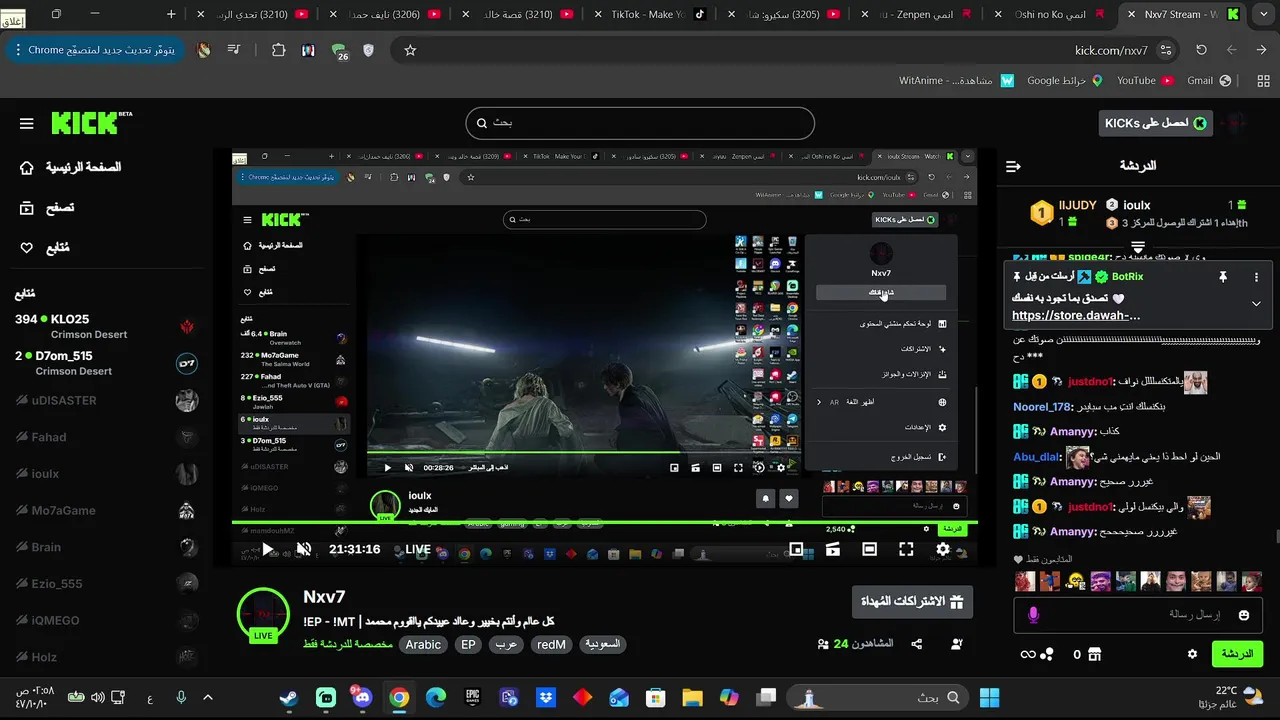Open Chrome extensions puzzle icon

click(279, 50)
